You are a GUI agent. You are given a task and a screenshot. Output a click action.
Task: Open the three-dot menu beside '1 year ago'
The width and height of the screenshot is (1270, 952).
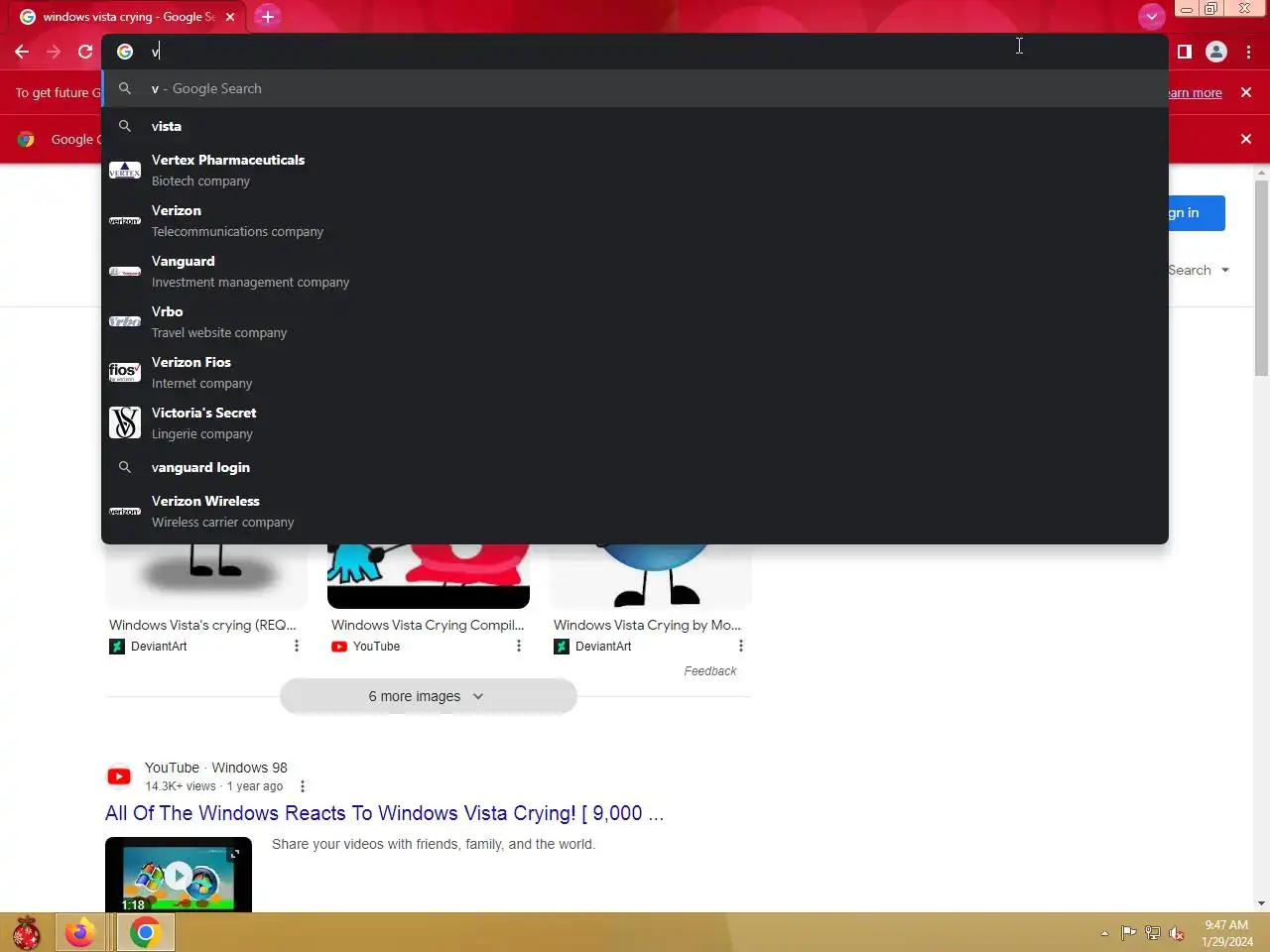[303, 786]
